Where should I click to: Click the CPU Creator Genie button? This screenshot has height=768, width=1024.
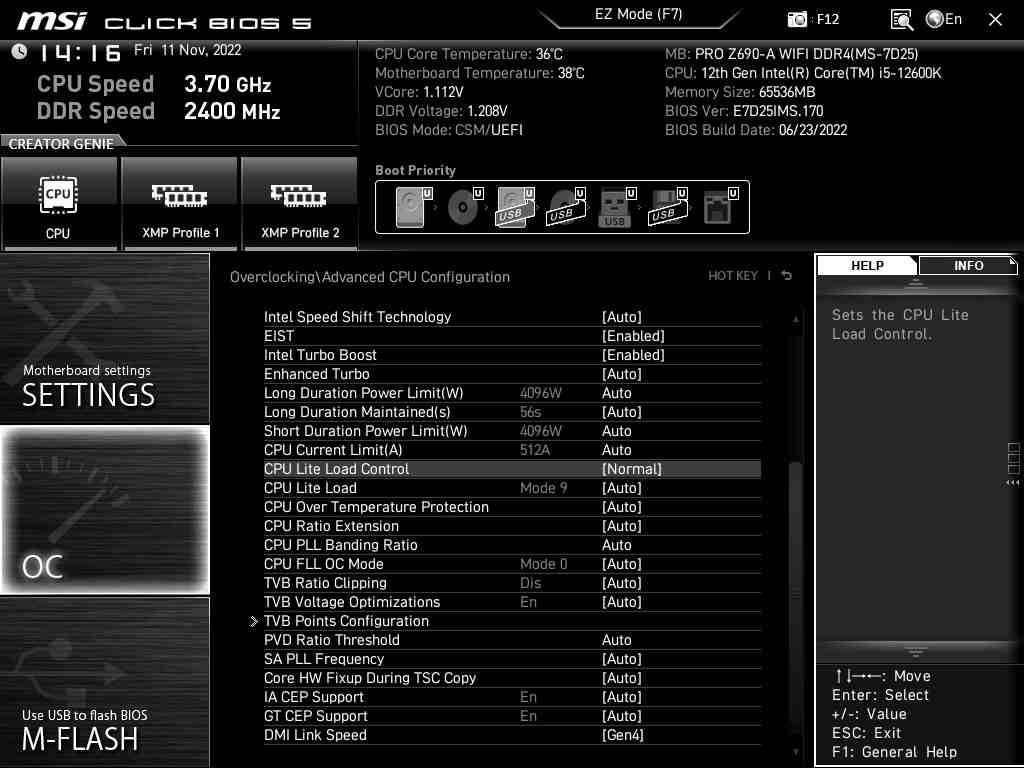tap(59, 203)
